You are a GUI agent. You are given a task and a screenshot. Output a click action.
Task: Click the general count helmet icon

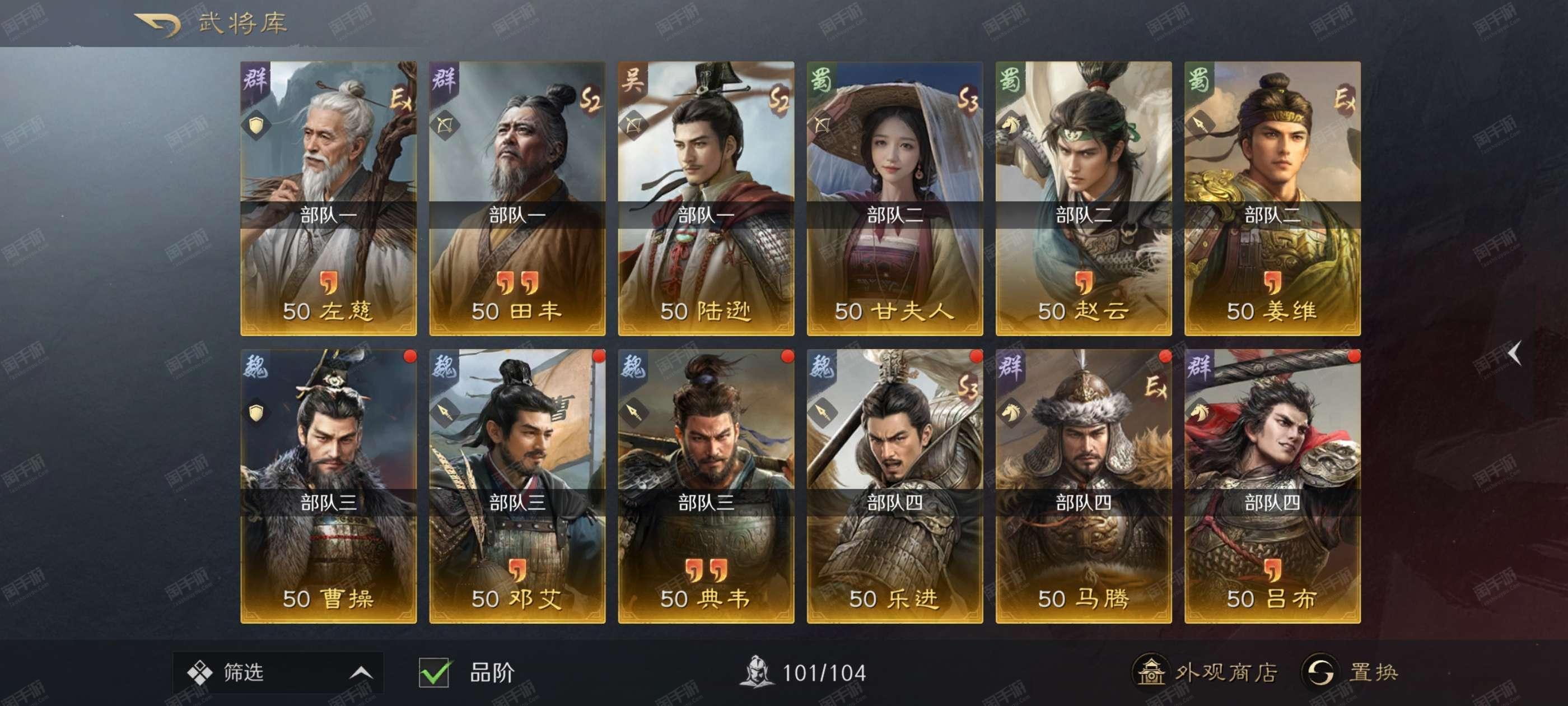point(756,672)
